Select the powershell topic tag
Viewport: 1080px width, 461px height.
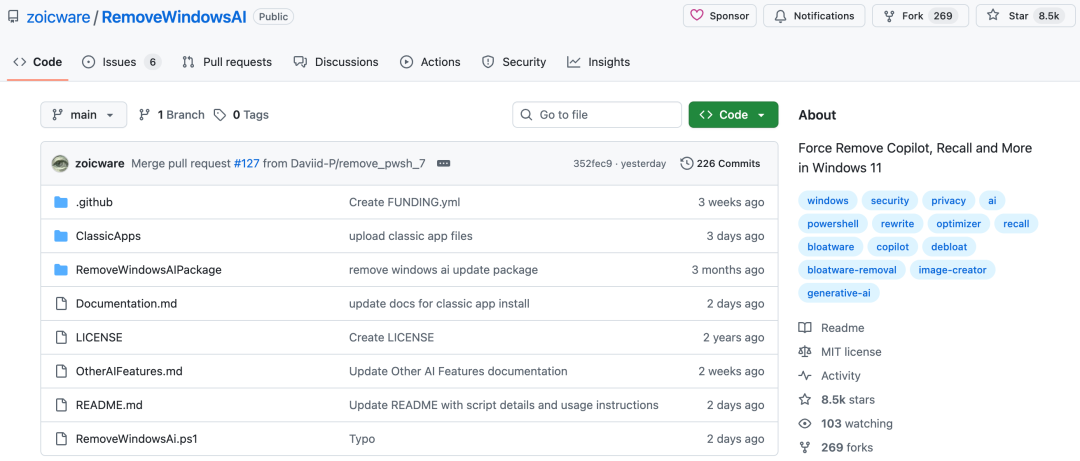point(833,224)
